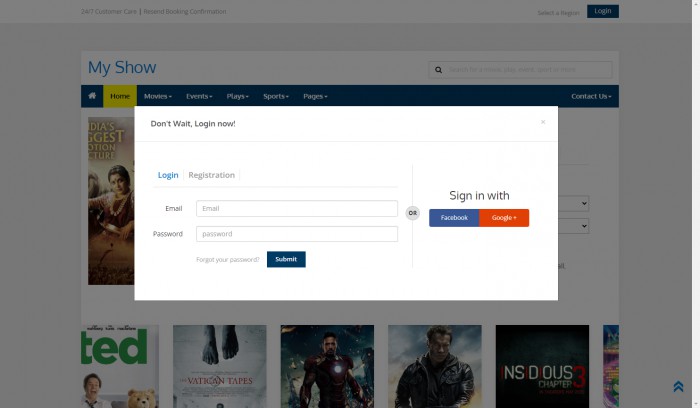
Task: Click Select a Region link
Action: (x=558, y=13)
